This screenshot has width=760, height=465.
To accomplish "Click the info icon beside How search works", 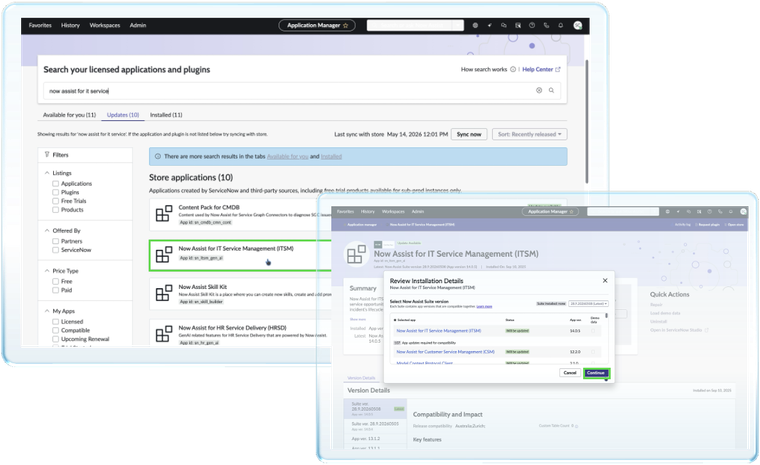I will 513,69.
